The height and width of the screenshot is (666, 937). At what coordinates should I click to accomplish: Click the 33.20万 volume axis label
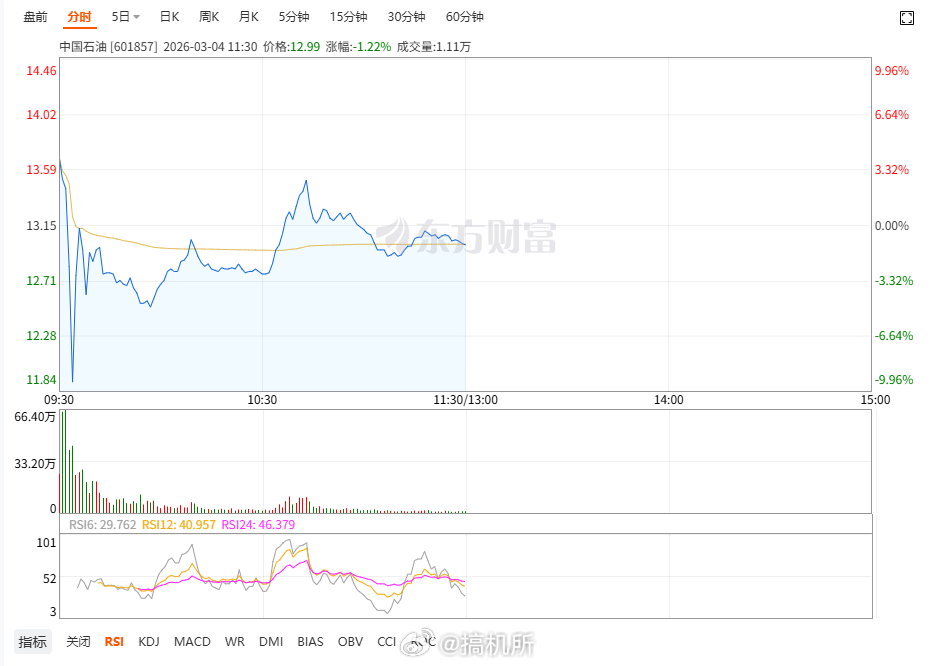35,464
